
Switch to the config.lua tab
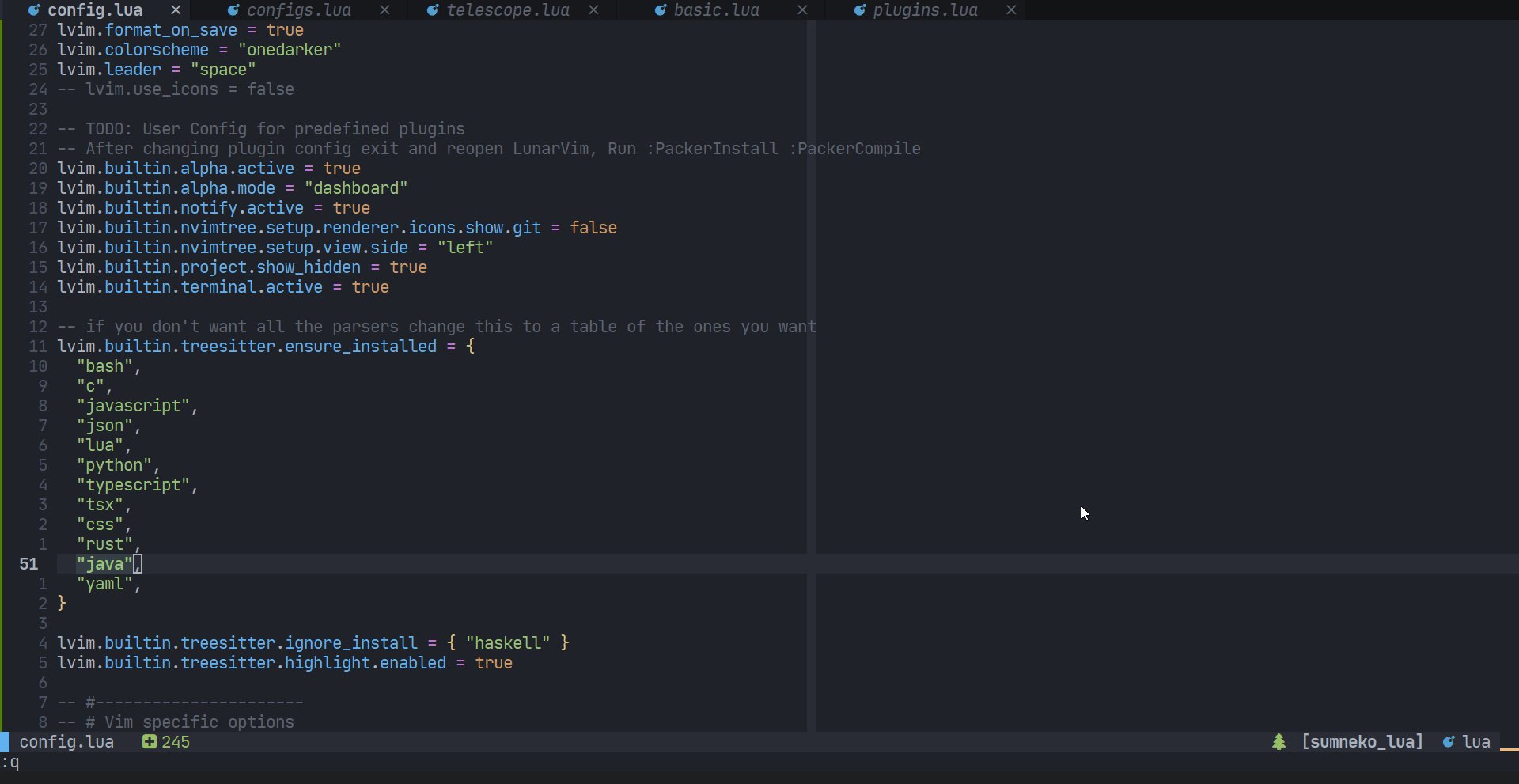(x=95, y=10)
